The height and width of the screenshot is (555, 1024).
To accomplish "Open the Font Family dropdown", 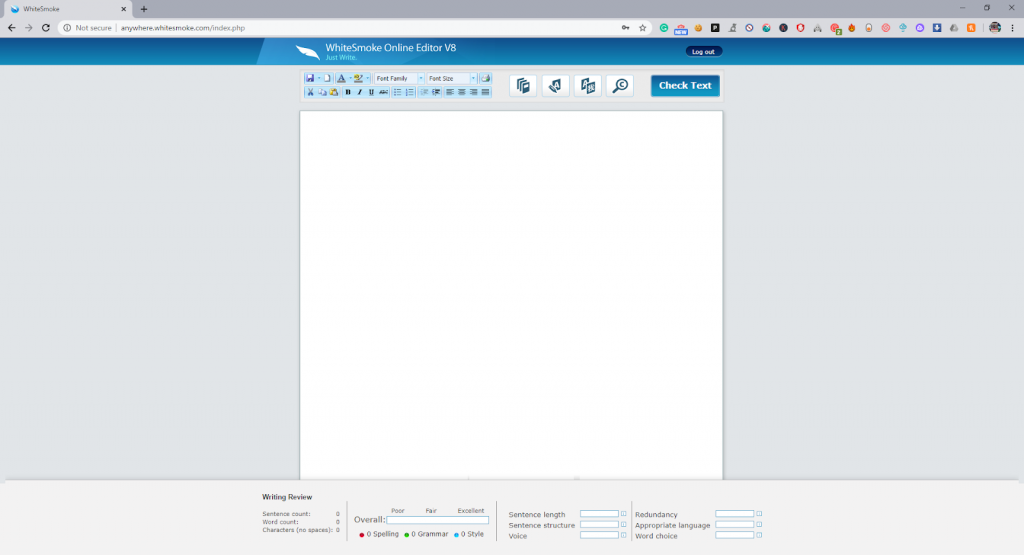I will tap(399, 78).
